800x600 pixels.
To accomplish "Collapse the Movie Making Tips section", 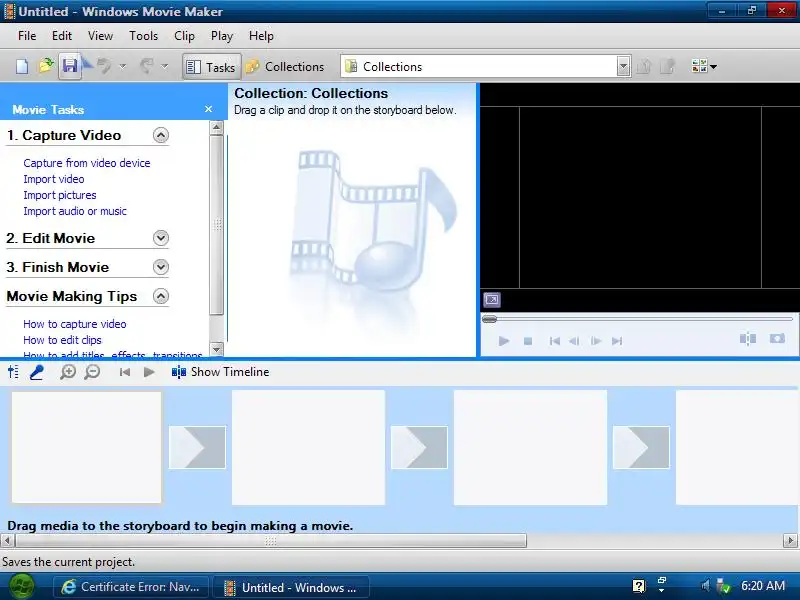I will coord(161,296).
